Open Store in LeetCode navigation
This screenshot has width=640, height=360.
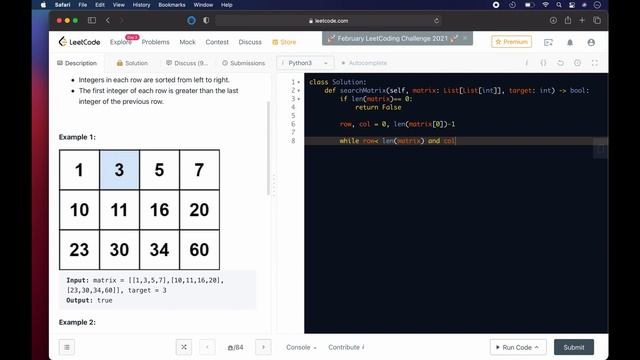284,42
